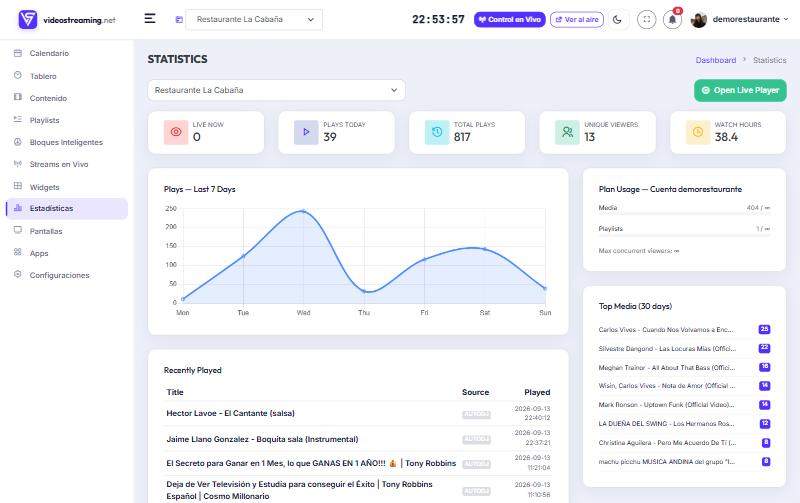Toggle fullscreen mode icon

(x=646, y=19)
